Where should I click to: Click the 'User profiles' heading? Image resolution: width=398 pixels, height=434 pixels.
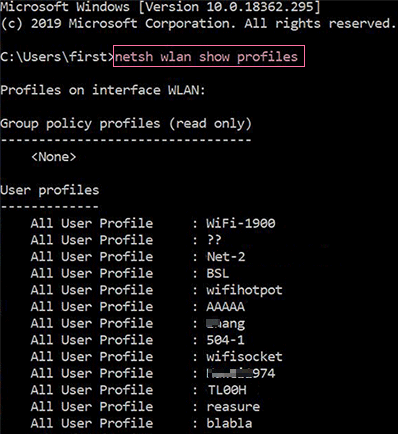point(50,190)
